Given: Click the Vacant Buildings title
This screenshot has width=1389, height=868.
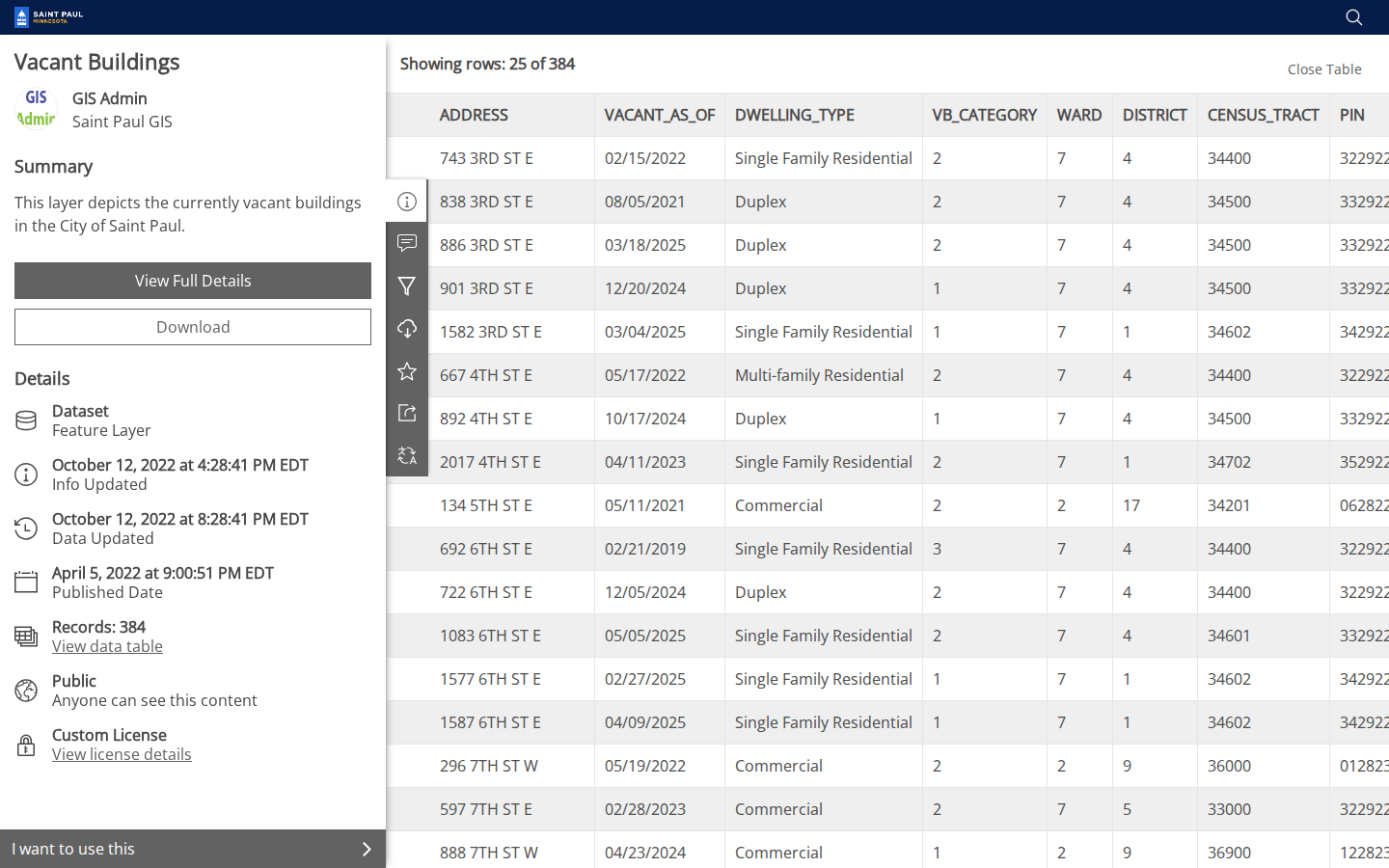Looking at the screenshot, I should (97, 62).
